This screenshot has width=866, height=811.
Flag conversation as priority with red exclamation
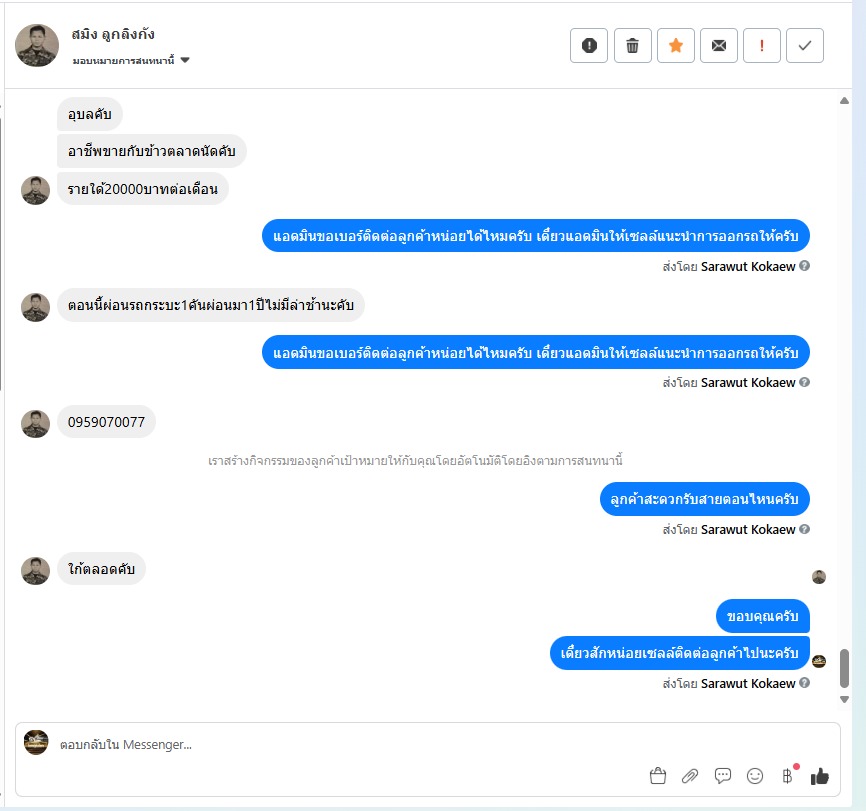[x=762, y=45]
